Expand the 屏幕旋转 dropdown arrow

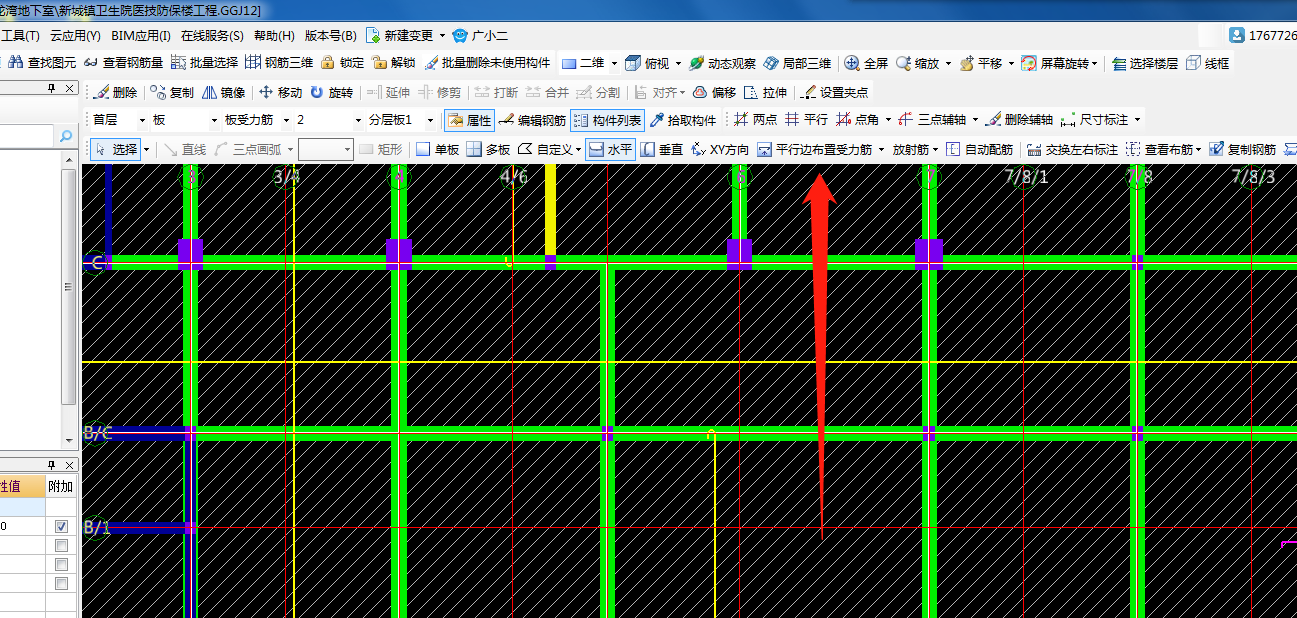[x=1094, y=63]
